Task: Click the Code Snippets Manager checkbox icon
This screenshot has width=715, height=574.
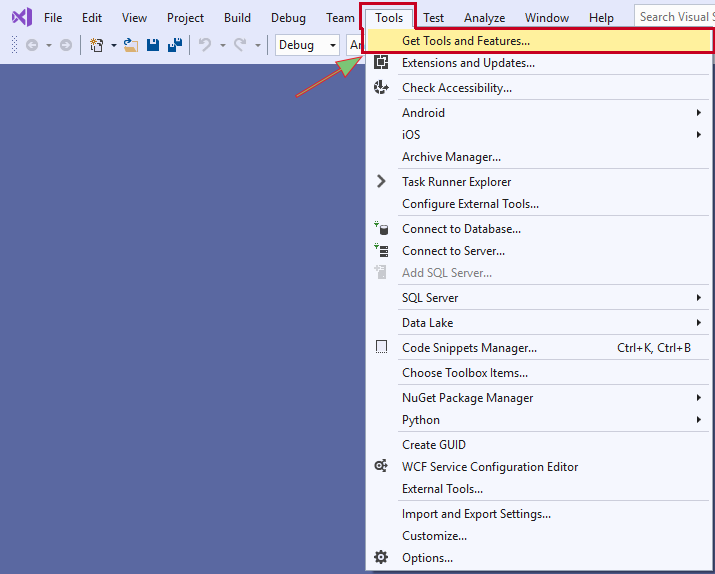Action: (x=381, y=348)
